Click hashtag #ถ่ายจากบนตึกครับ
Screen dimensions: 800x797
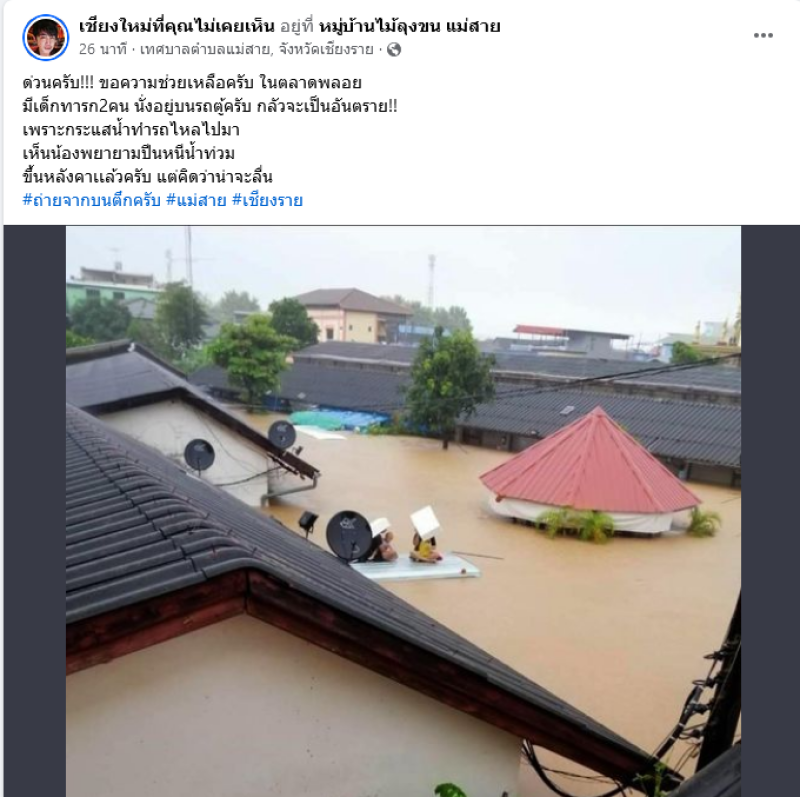click(x=91, y=200)
